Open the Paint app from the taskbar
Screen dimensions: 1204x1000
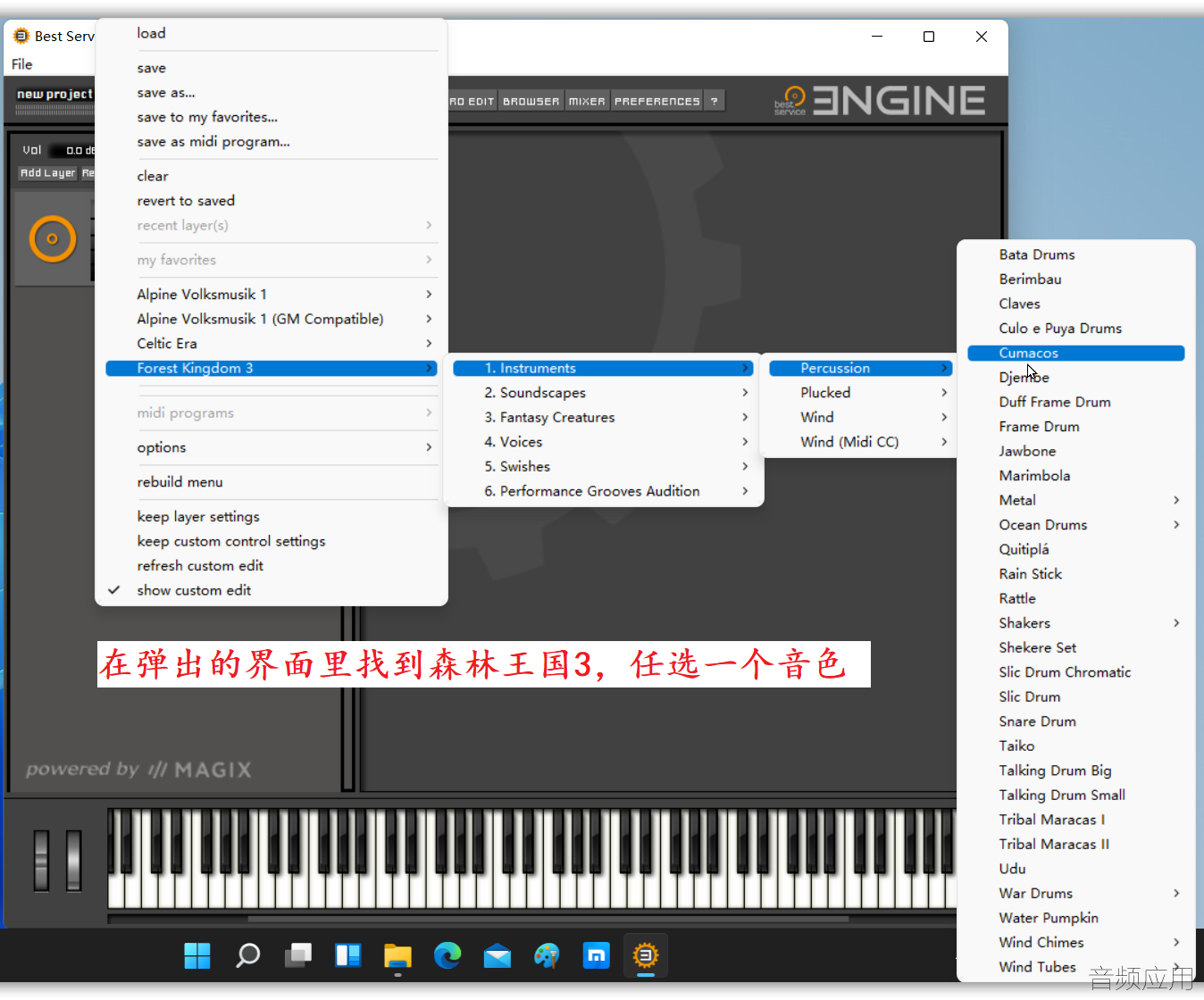pyautogui.click(x=547, y=955)
